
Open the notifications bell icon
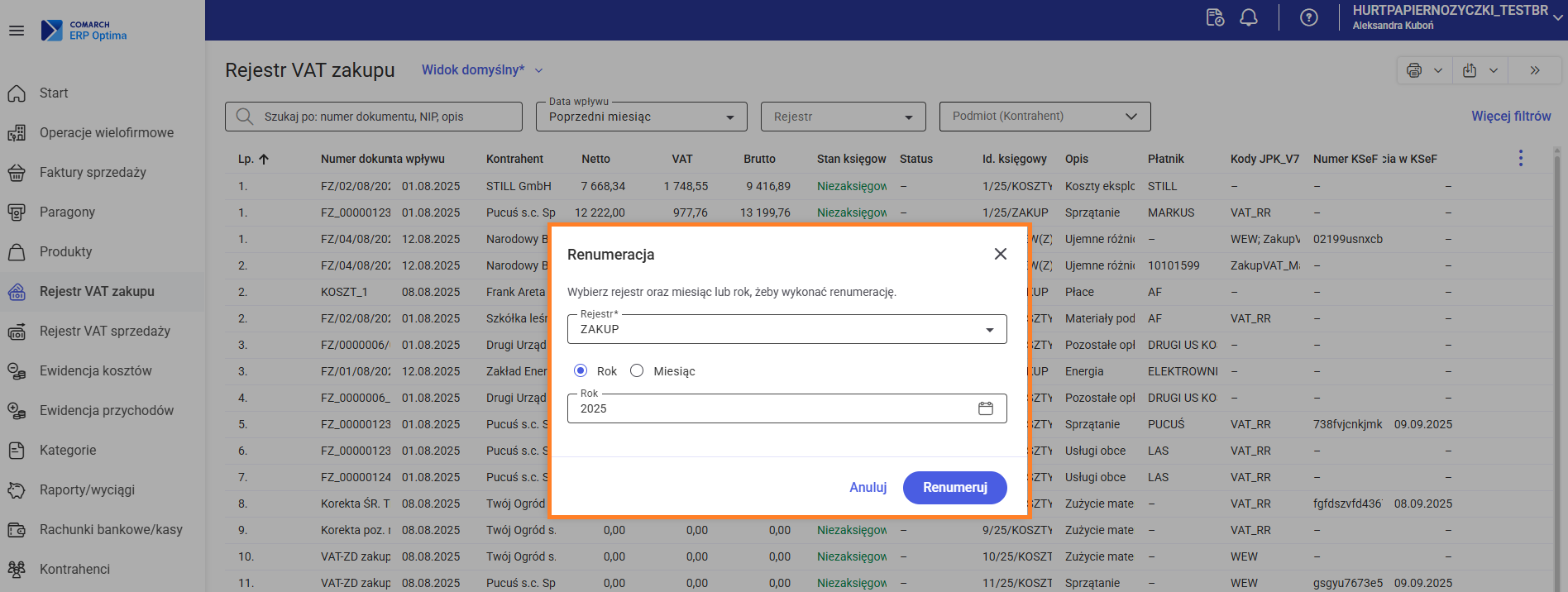click(1249, 17)
